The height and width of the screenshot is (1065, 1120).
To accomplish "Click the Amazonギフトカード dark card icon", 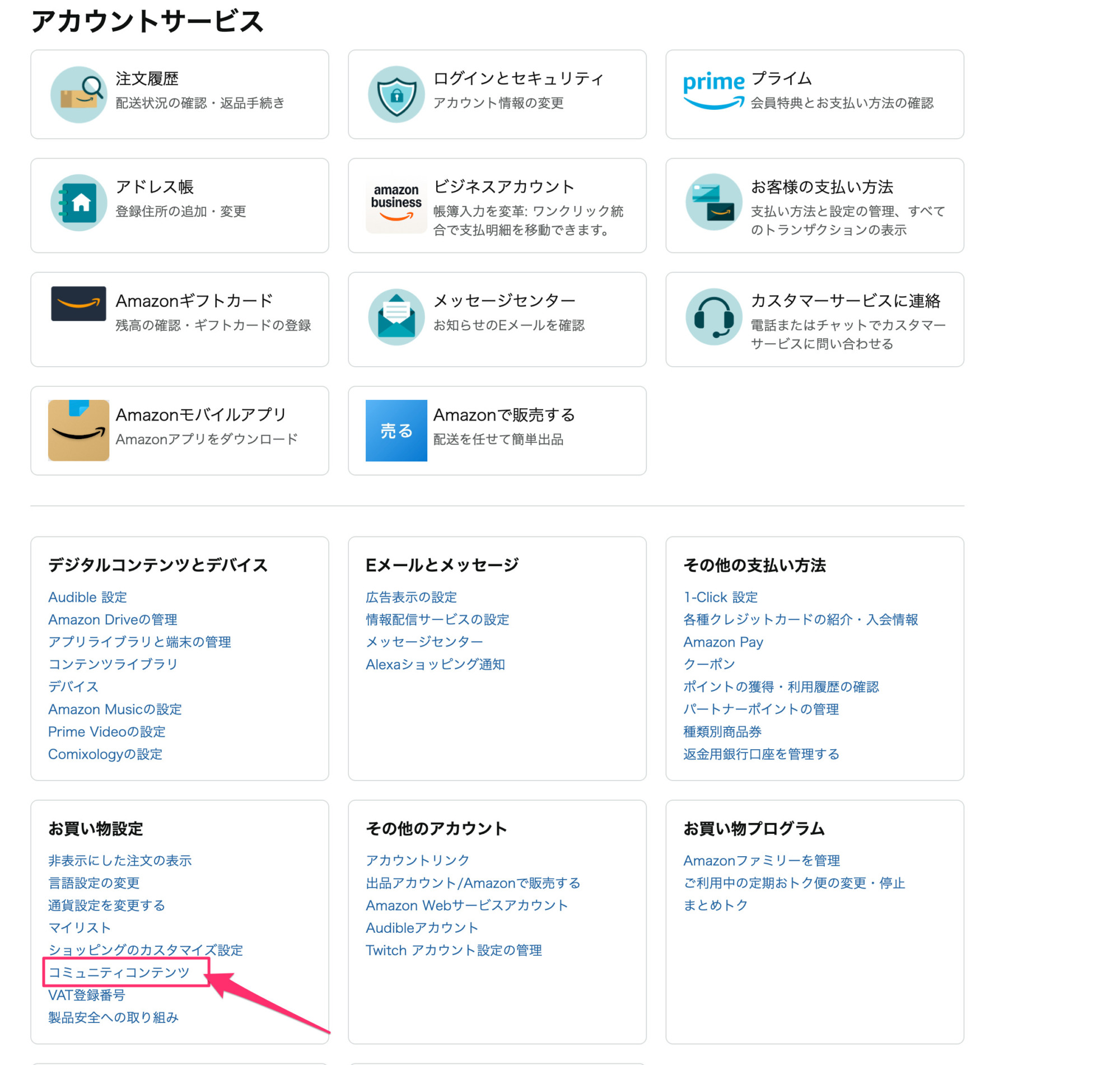I will tap(78, 303).
